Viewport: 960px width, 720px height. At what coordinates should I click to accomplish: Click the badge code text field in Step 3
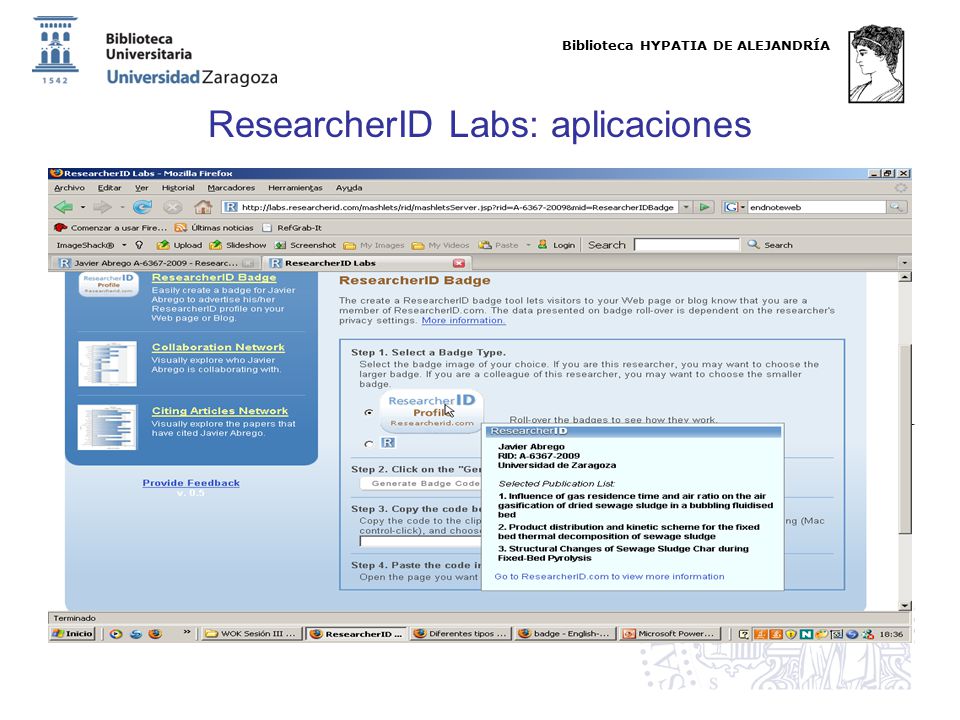click(421, 542)
